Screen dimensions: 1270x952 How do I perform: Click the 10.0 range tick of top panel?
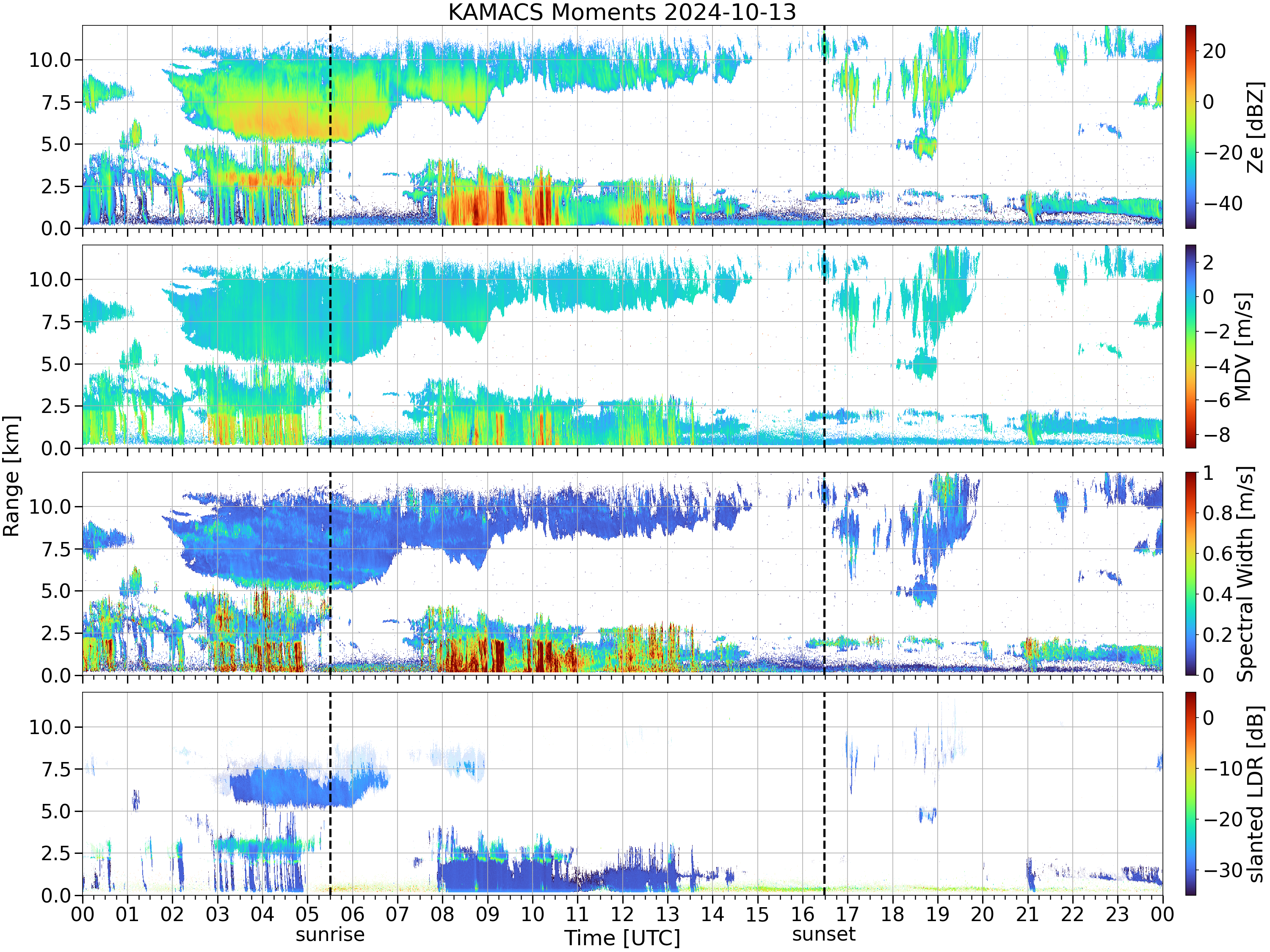(50, 60)
